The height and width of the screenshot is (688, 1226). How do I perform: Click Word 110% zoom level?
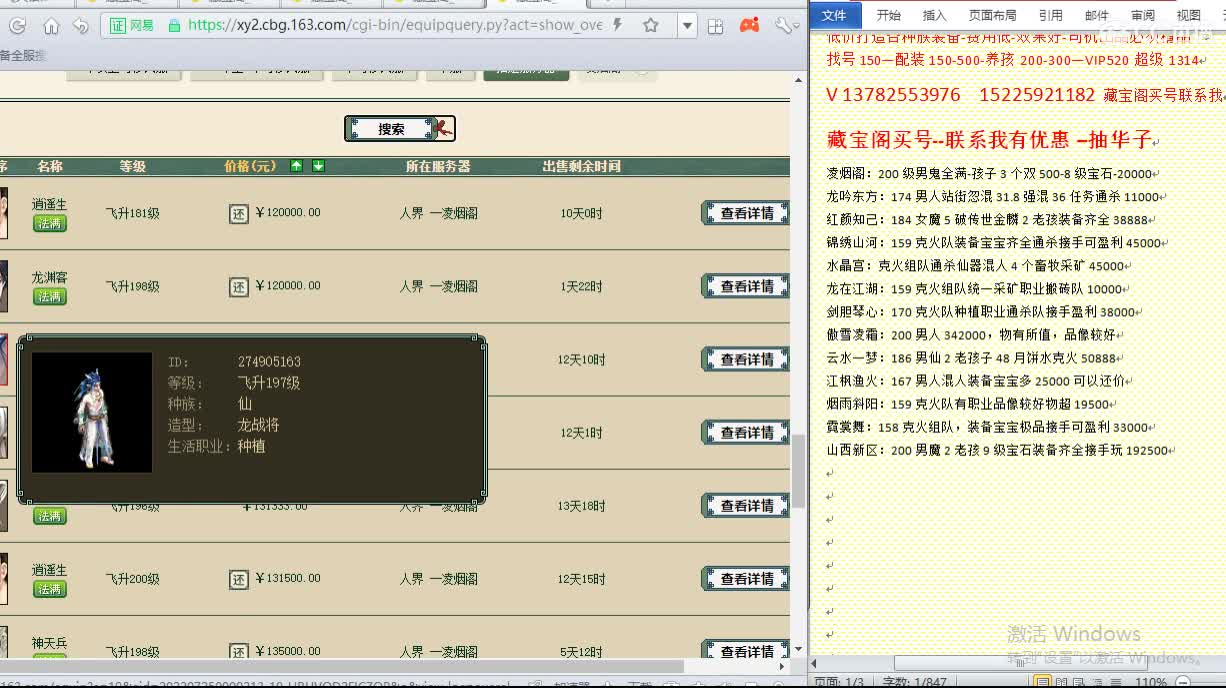(x=1151, y=682)
